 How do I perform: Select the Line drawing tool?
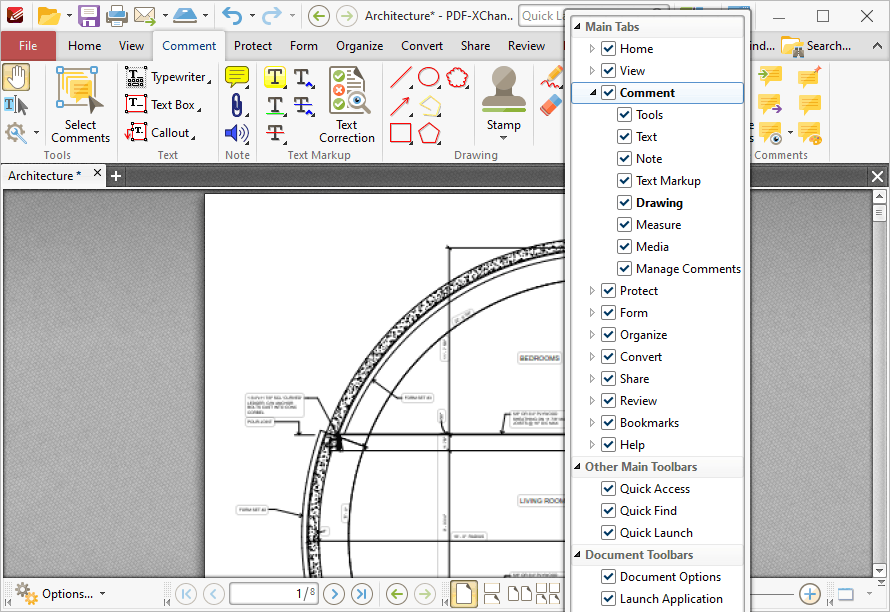pos(401,77)
